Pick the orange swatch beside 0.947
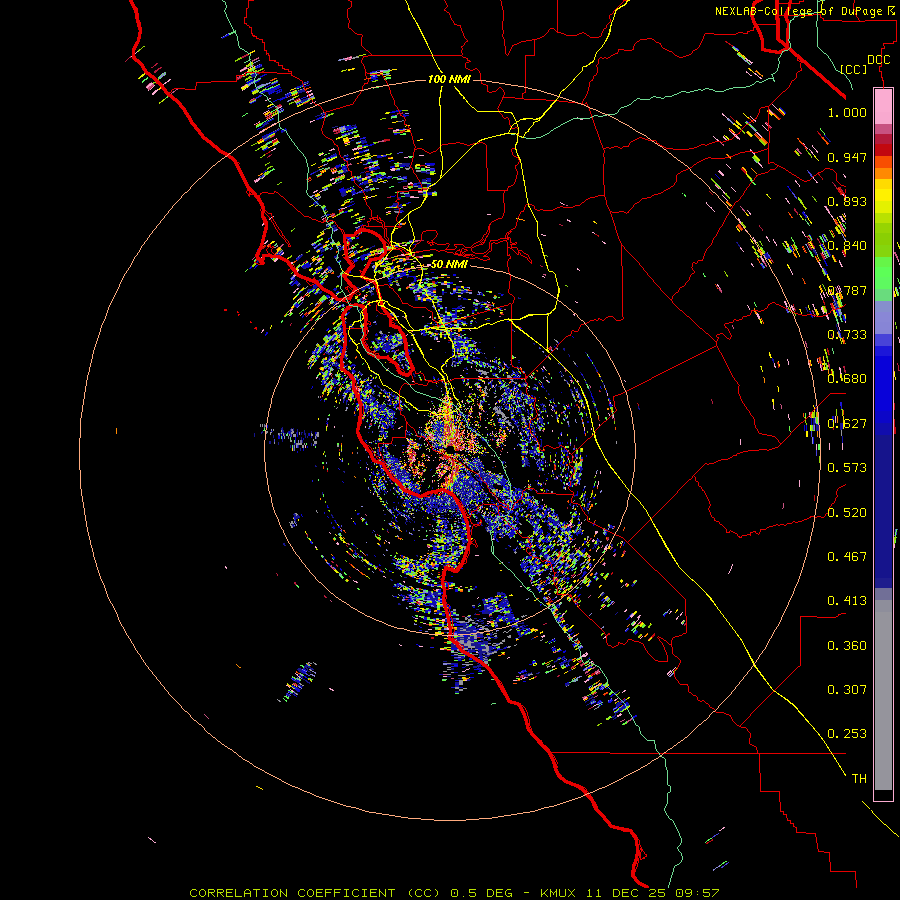 pyautogui.click(x=883, y=162)
